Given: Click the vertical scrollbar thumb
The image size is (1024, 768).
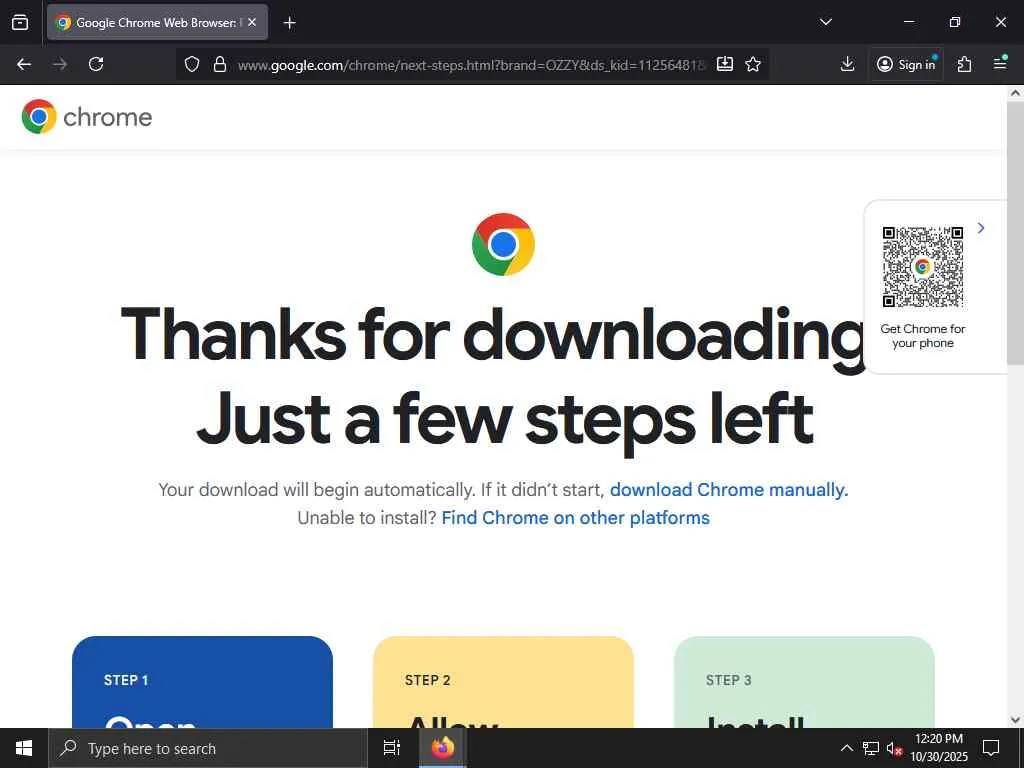Looking at the screenshot, I should tap(1015, 232).
